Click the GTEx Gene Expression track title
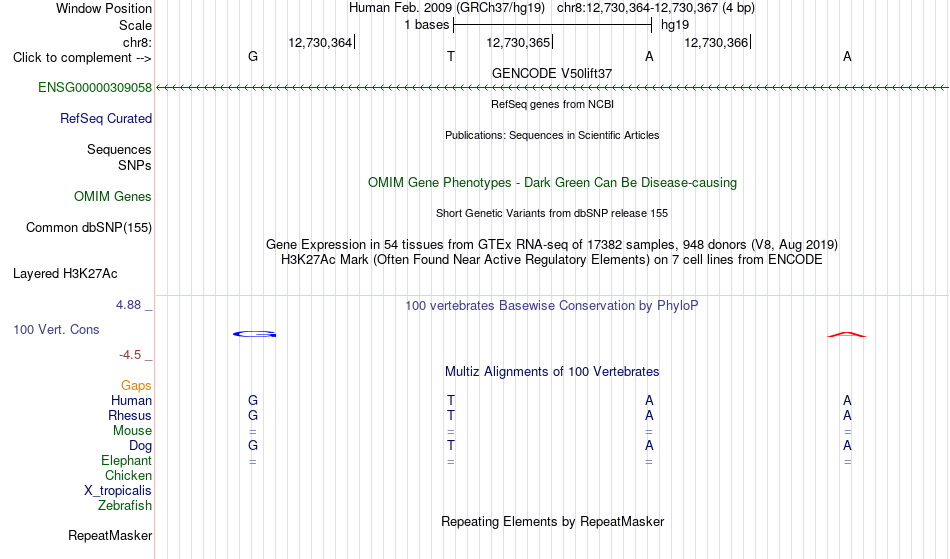This screenshot has height=559, width=950. click(x=552, y=245)
